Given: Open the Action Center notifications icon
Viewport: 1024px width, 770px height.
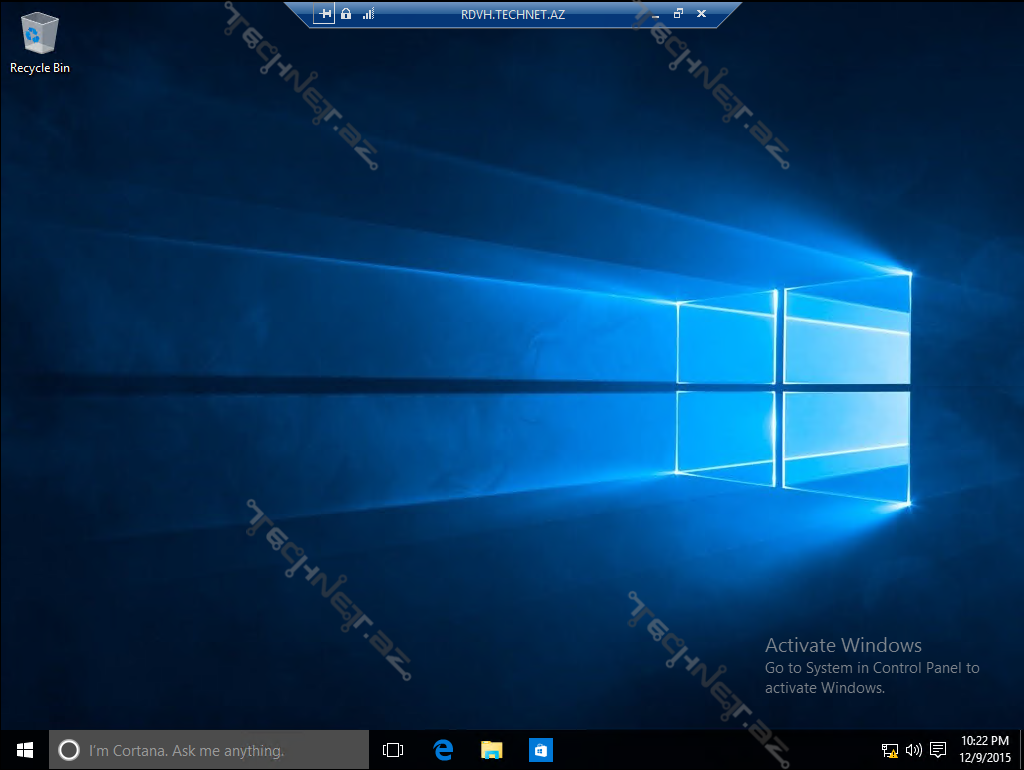Looking at the screenshot, I should pos(938,750).
